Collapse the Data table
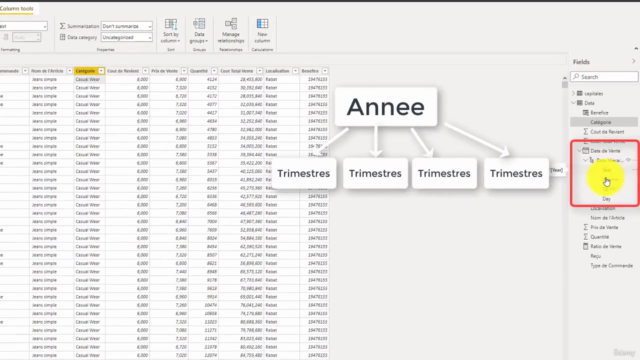Image resolution: width=640 pixels, height=360 pixels. coord(573,103)
